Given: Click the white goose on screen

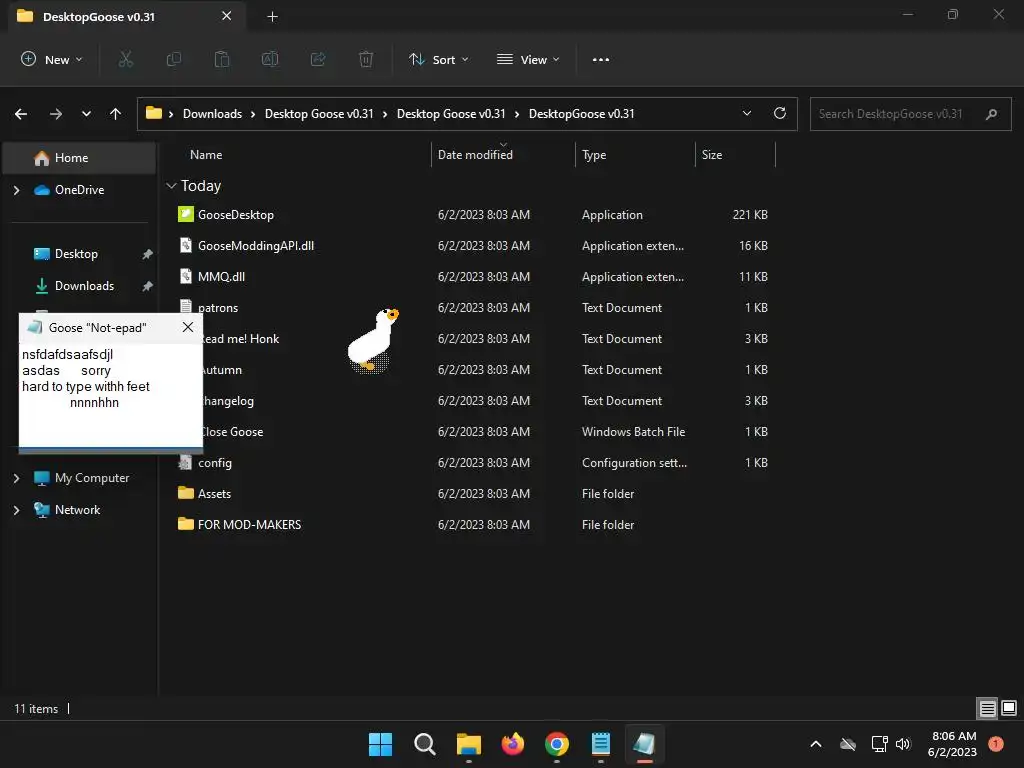Looking at the screenshot, I should point(371,341).
